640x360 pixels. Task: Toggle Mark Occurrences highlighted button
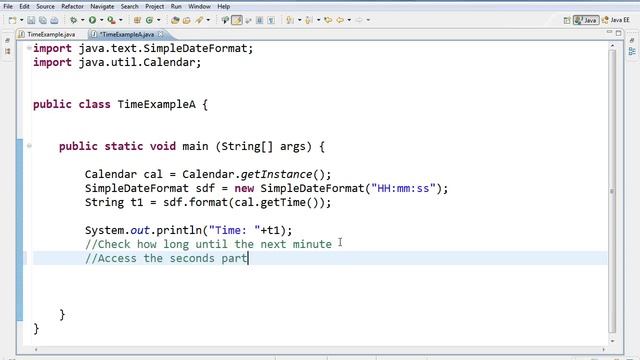(237, 20)
